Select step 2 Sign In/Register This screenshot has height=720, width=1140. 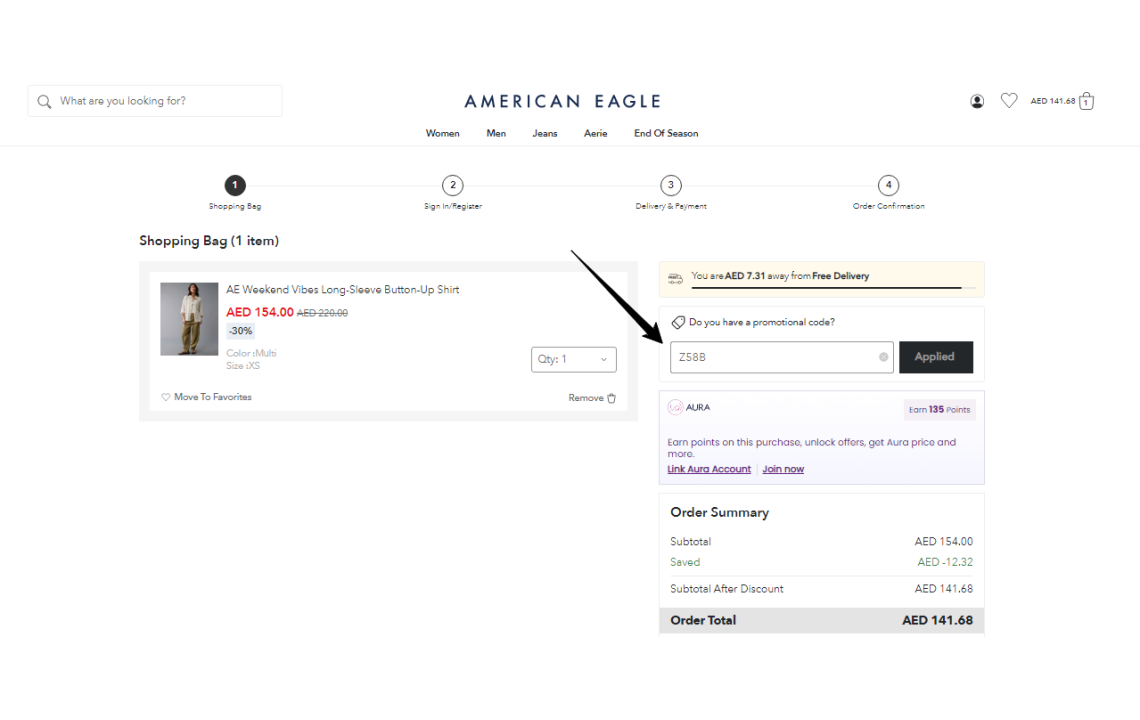tap(453, 185)
